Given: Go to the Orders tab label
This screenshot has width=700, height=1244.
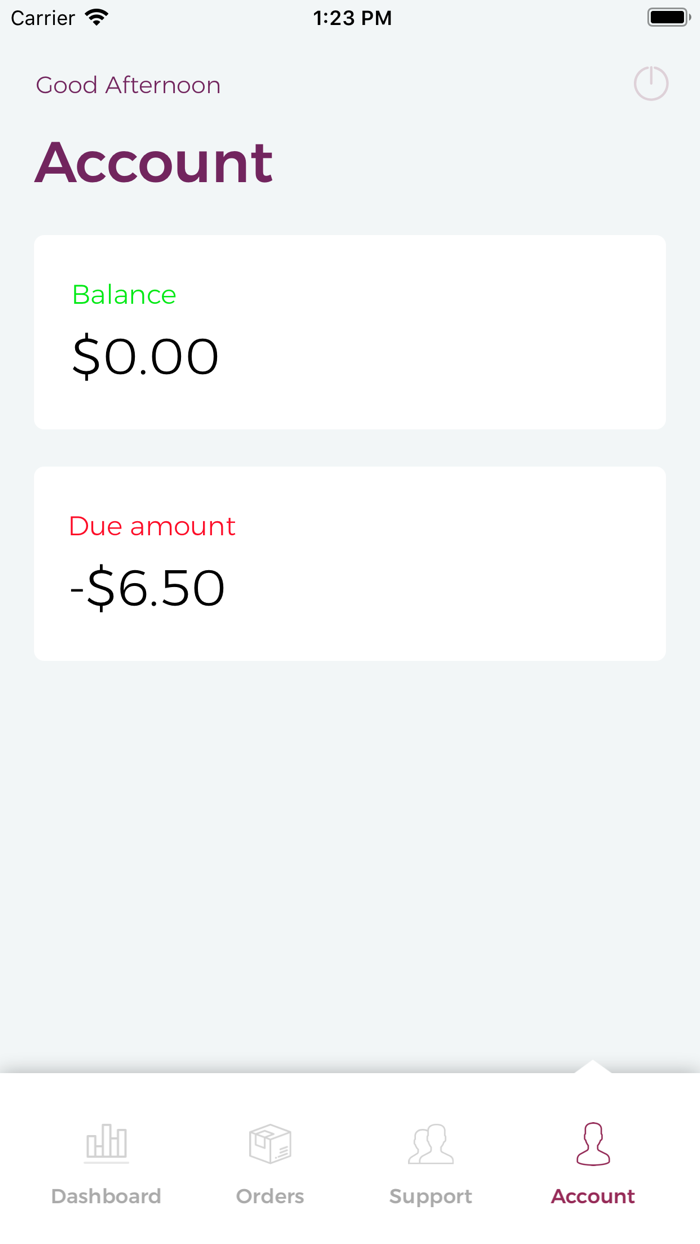Looking at the screenshot, I should 270,1197.
